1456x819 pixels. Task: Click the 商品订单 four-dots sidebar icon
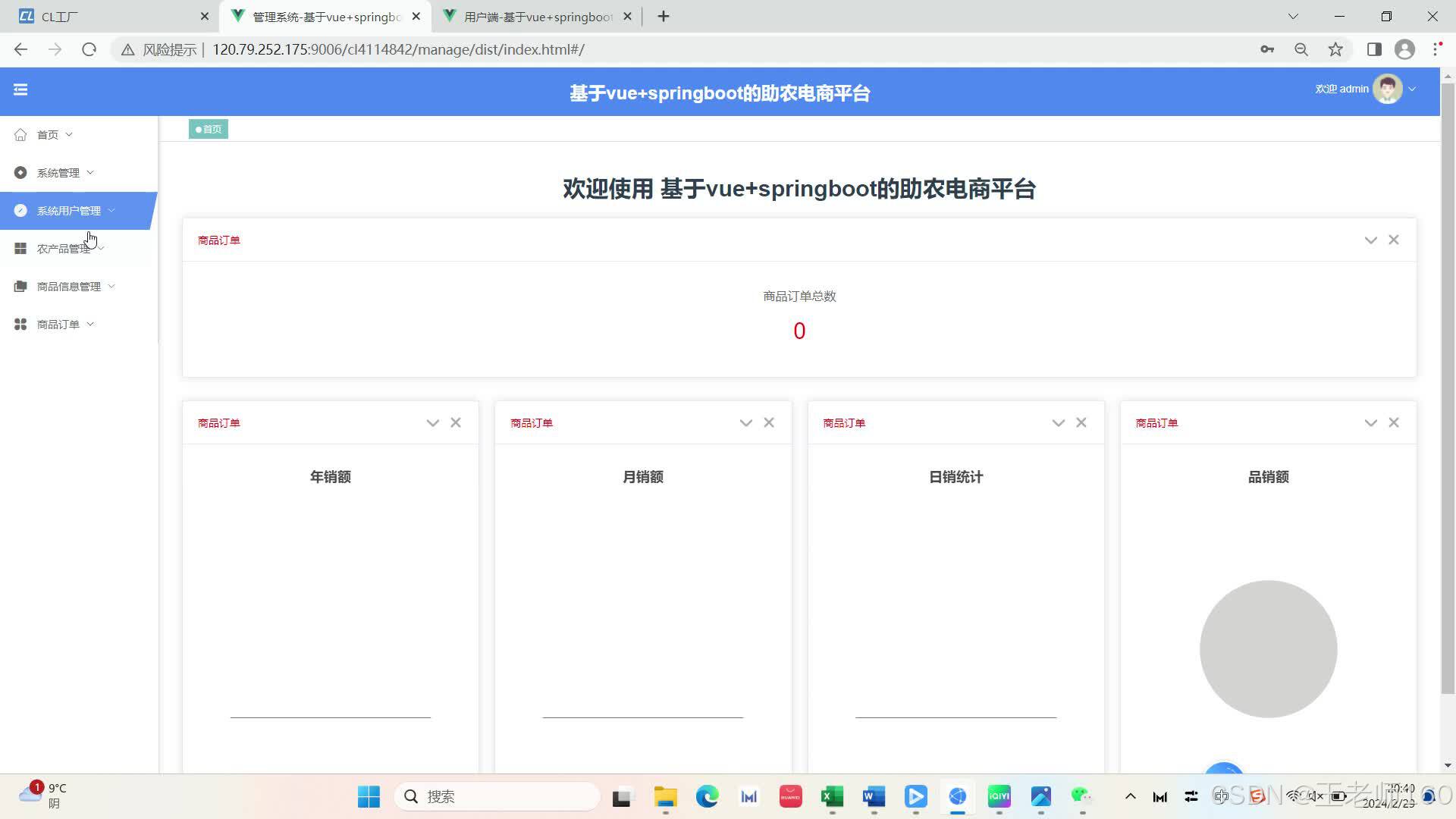[20, 325]
